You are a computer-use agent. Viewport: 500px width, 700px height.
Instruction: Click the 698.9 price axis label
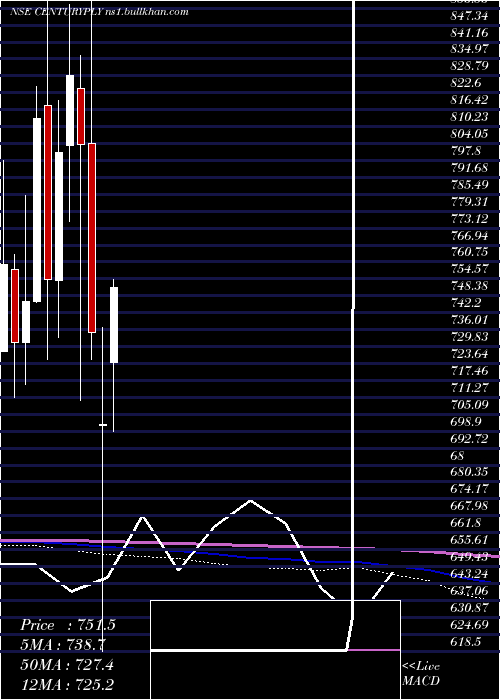(466, 421)
